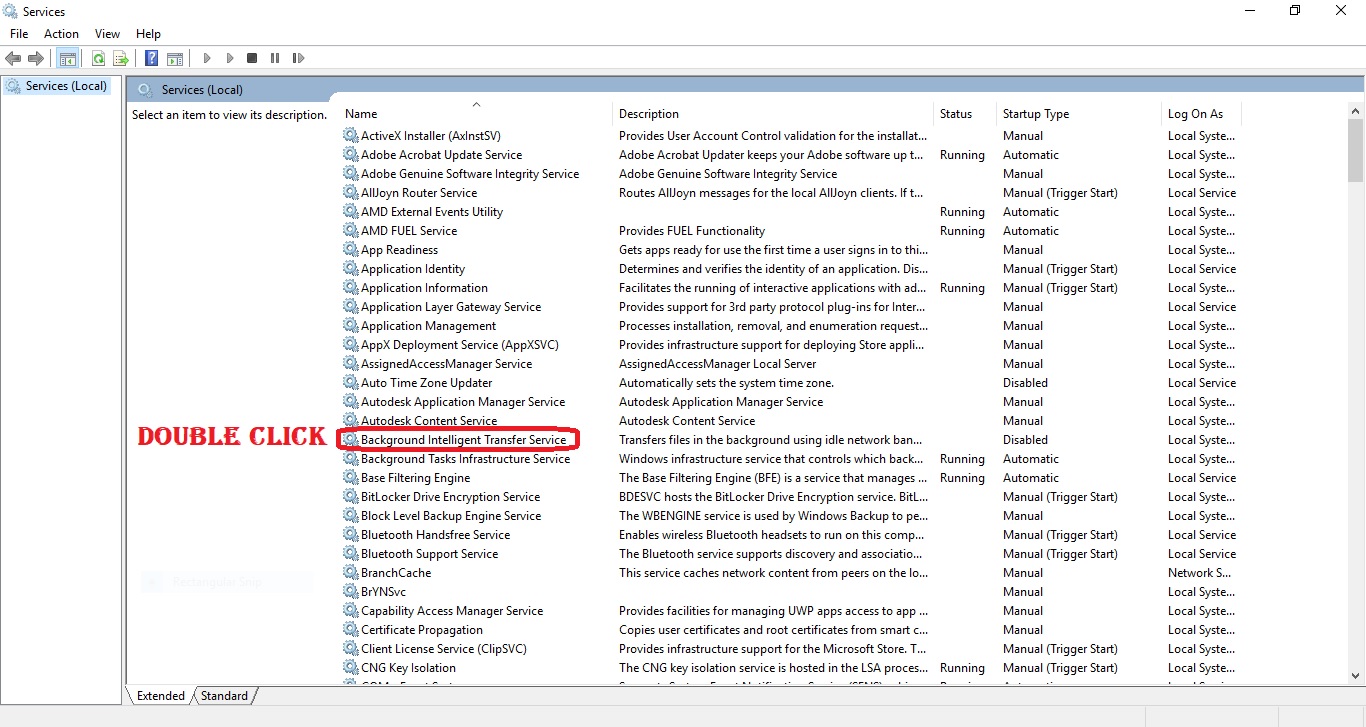Viewport: 1366px width, 727px height.
Task: Click the gear icon beside ActiveX Installer (AxInstSV)
Action: (x=350, y=135)
